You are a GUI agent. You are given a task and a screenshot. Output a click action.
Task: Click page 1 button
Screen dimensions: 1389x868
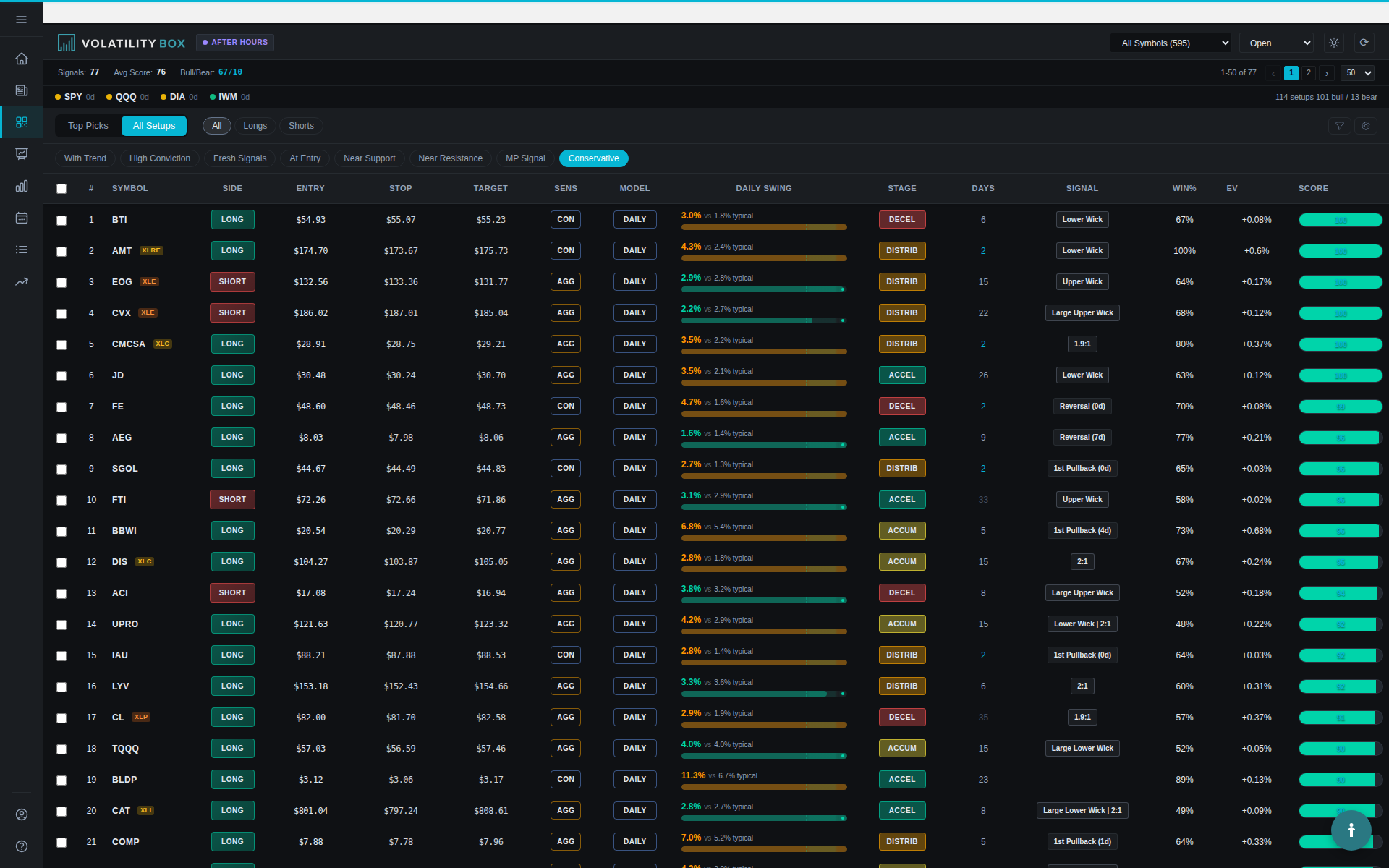click(1291, 73)
